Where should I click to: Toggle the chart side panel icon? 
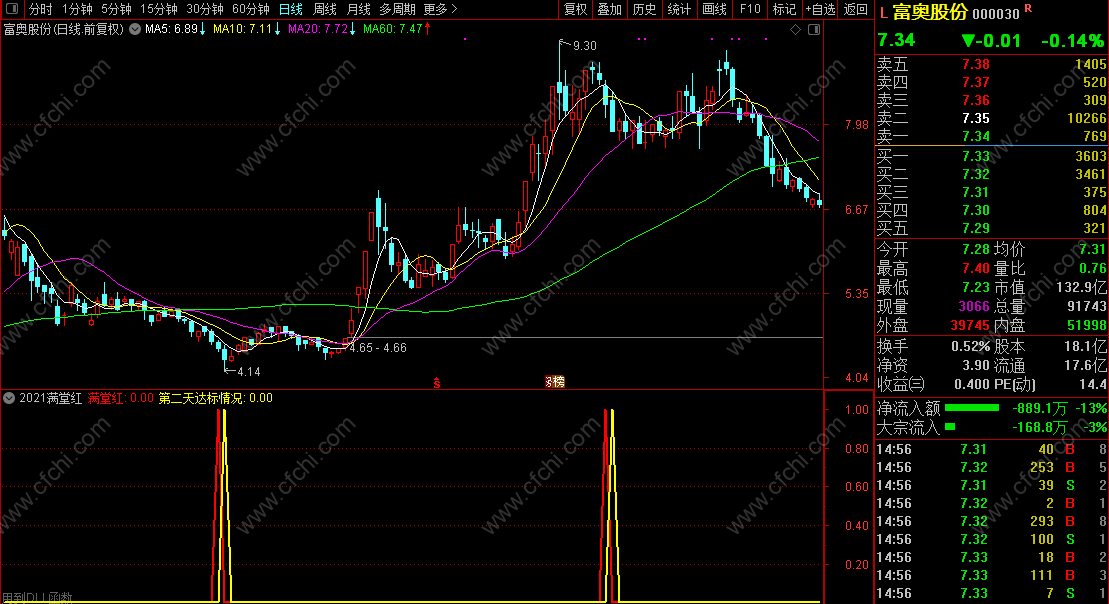coord(814,29)
